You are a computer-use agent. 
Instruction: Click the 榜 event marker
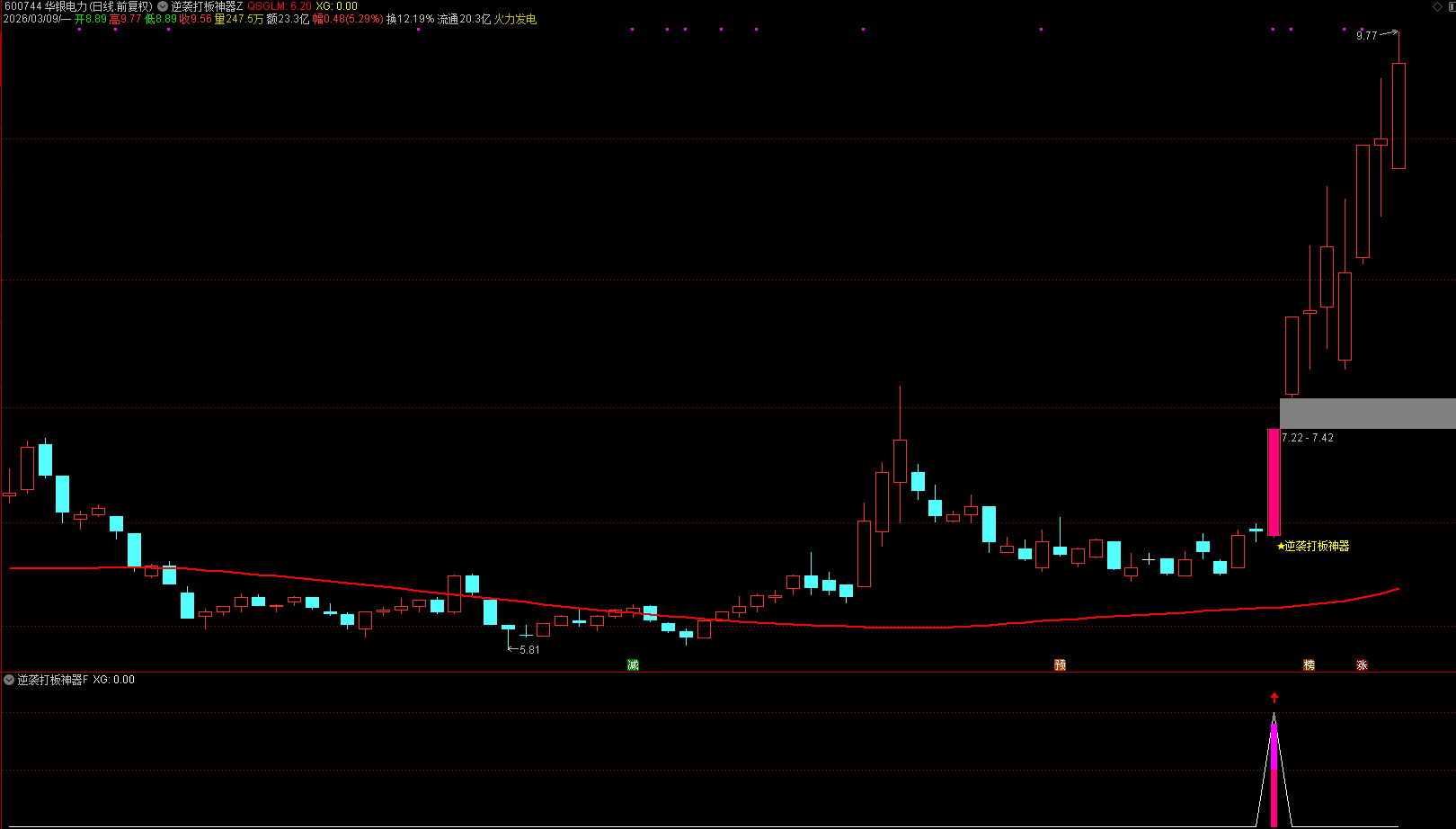click(x=1310, y=664)
